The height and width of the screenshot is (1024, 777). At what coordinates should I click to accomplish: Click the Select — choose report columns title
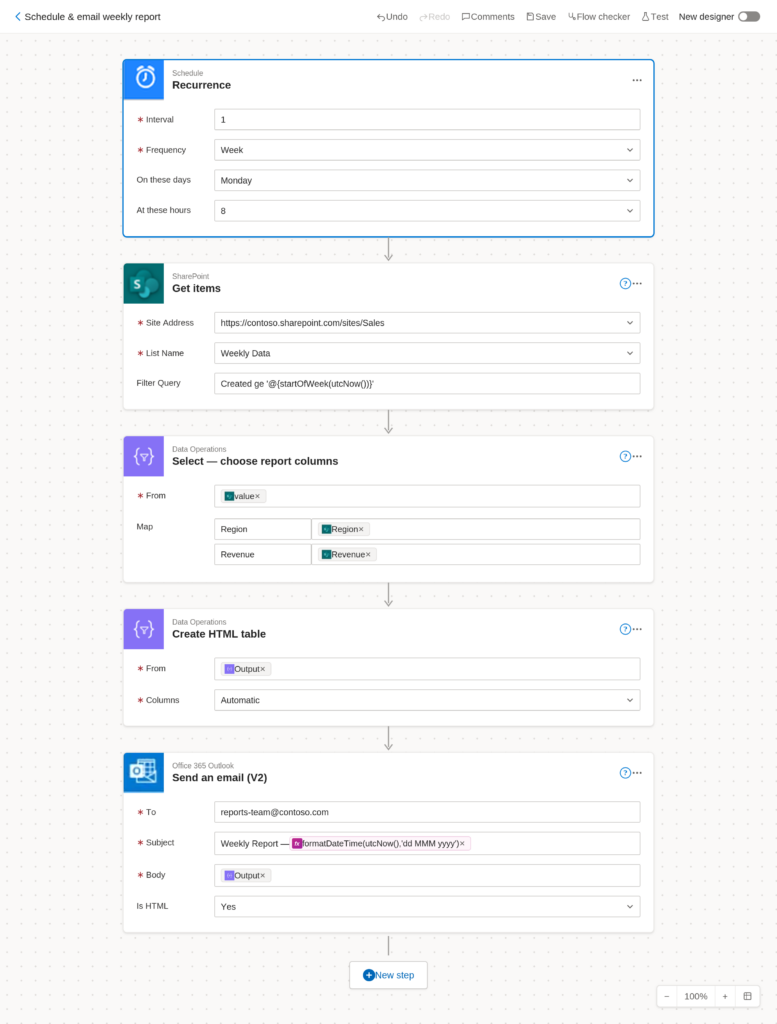tap(255, 461)
